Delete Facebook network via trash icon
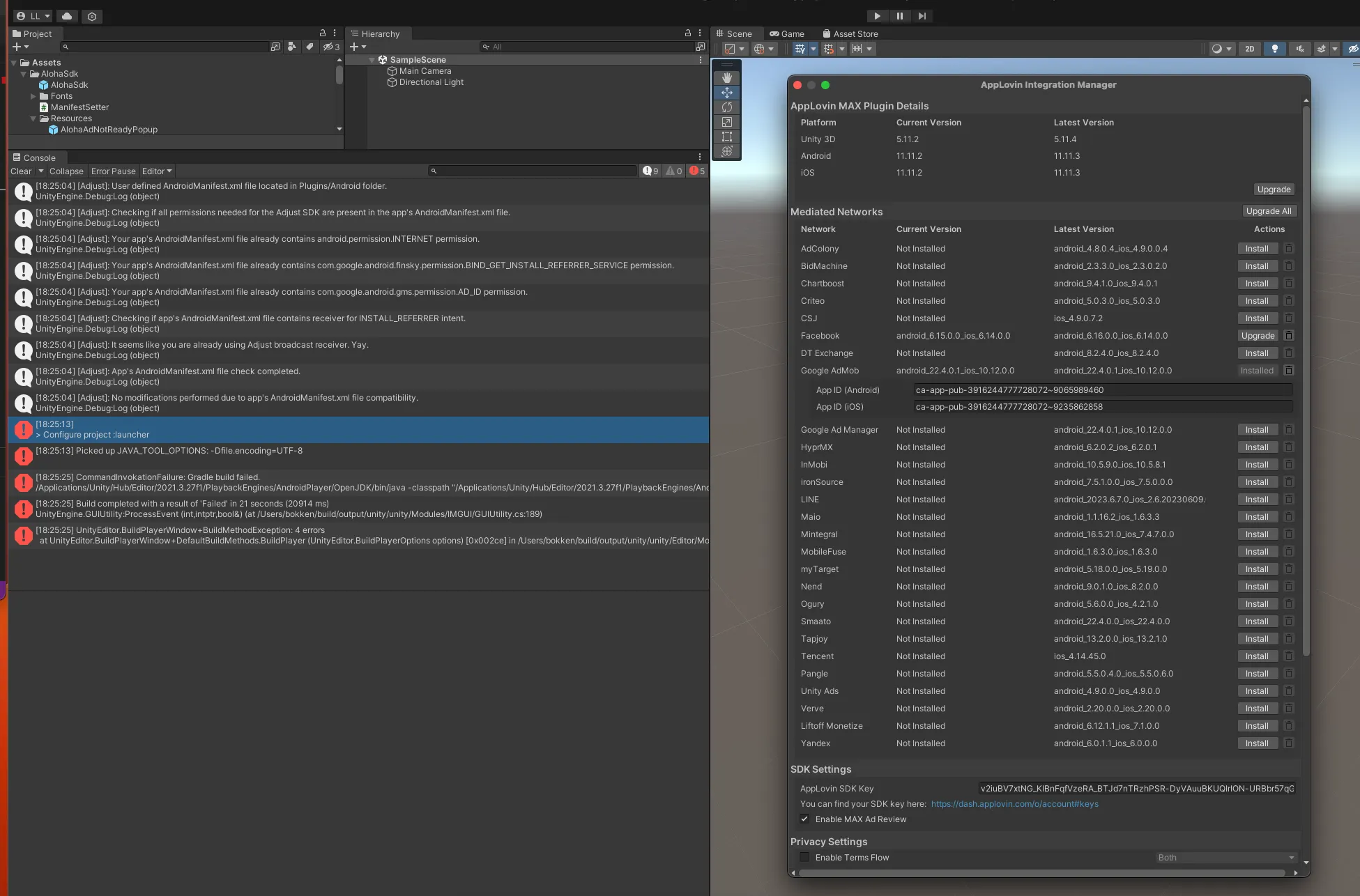Viewport: 1360px width, 896px height. click(1289, 336)
